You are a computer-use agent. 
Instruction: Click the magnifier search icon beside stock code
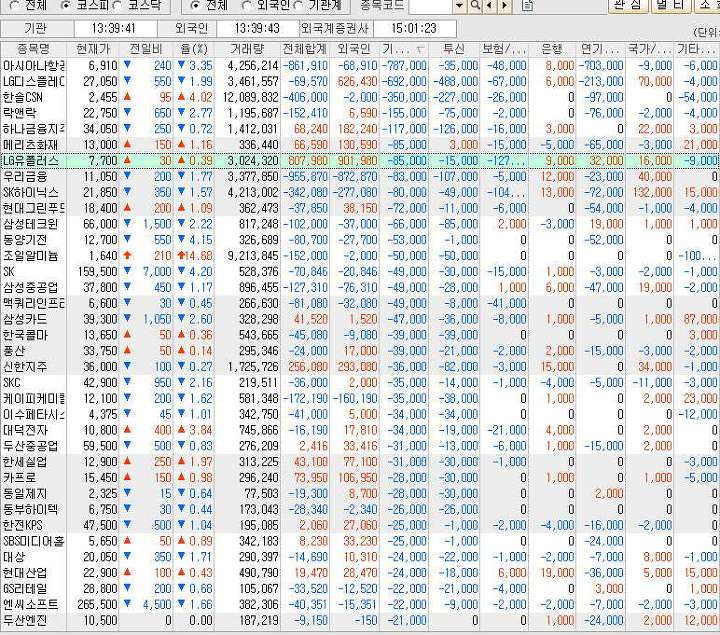click(476, 5)
